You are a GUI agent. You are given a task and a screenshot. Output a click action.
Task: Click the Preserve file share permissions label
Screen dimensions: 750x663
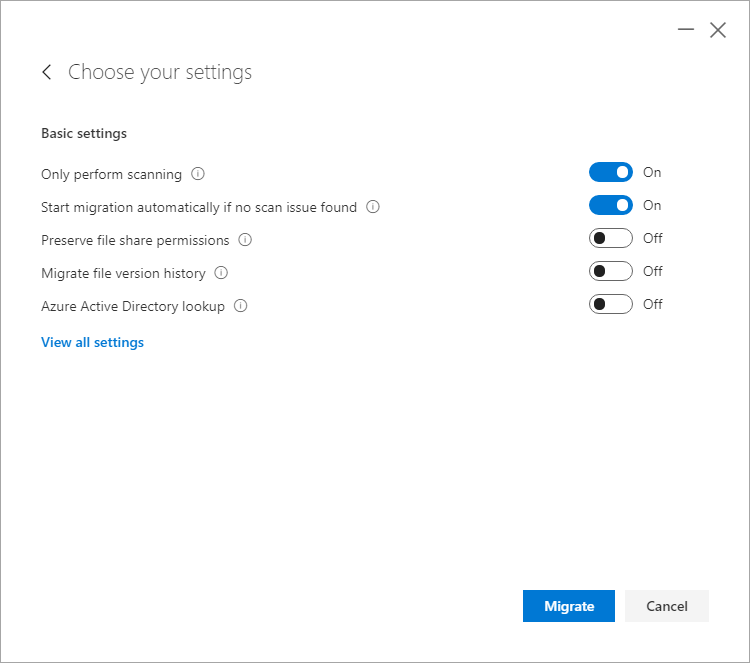[135, 240]
